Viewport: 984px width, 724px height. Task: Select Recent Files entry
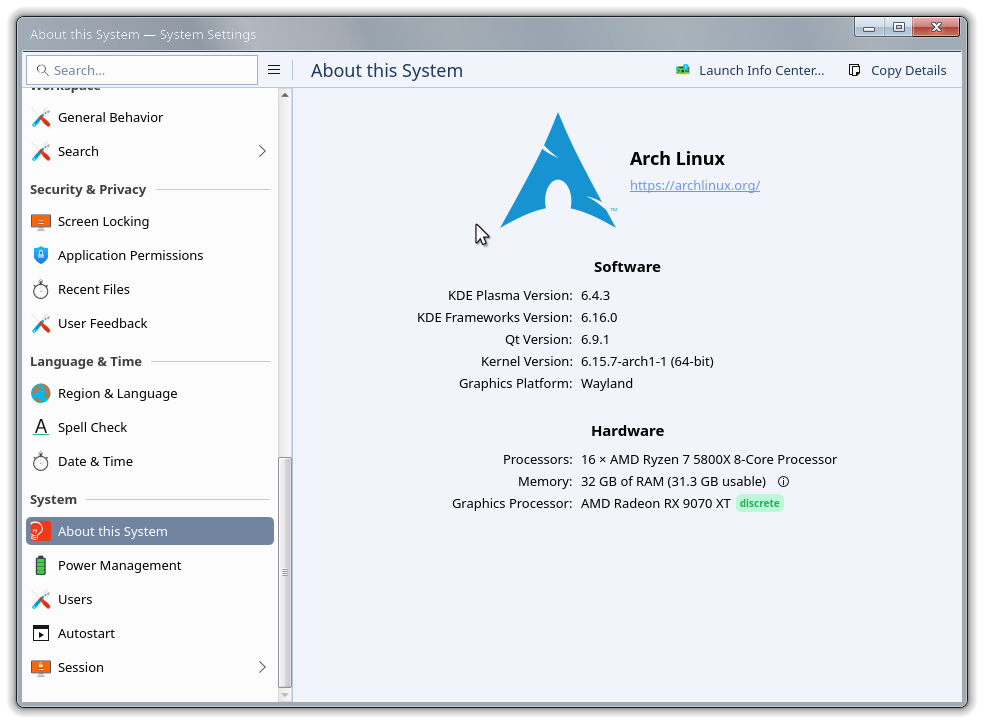pos(150,289)
